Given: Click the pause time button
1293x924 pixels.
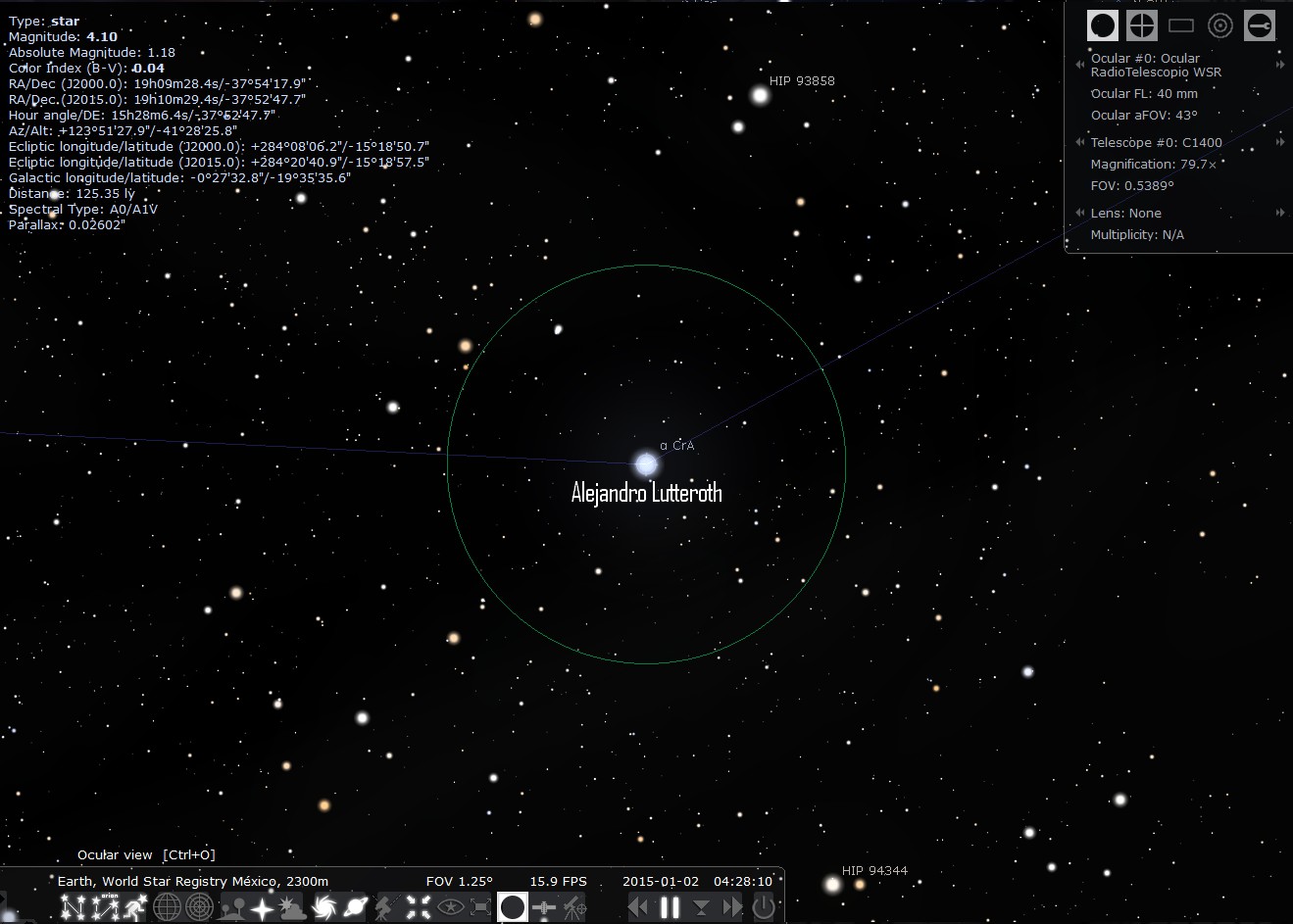Looking at the screenshot, I should [670, 907].
